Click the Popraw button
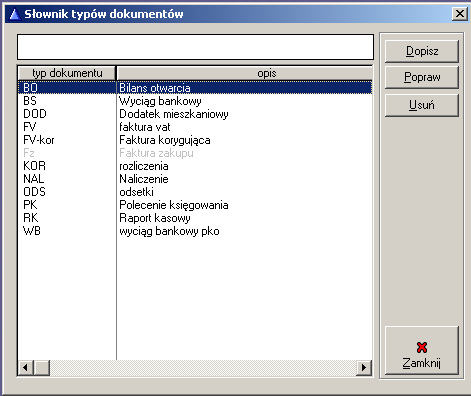This screenshot has width=471, height=396. 422,77
